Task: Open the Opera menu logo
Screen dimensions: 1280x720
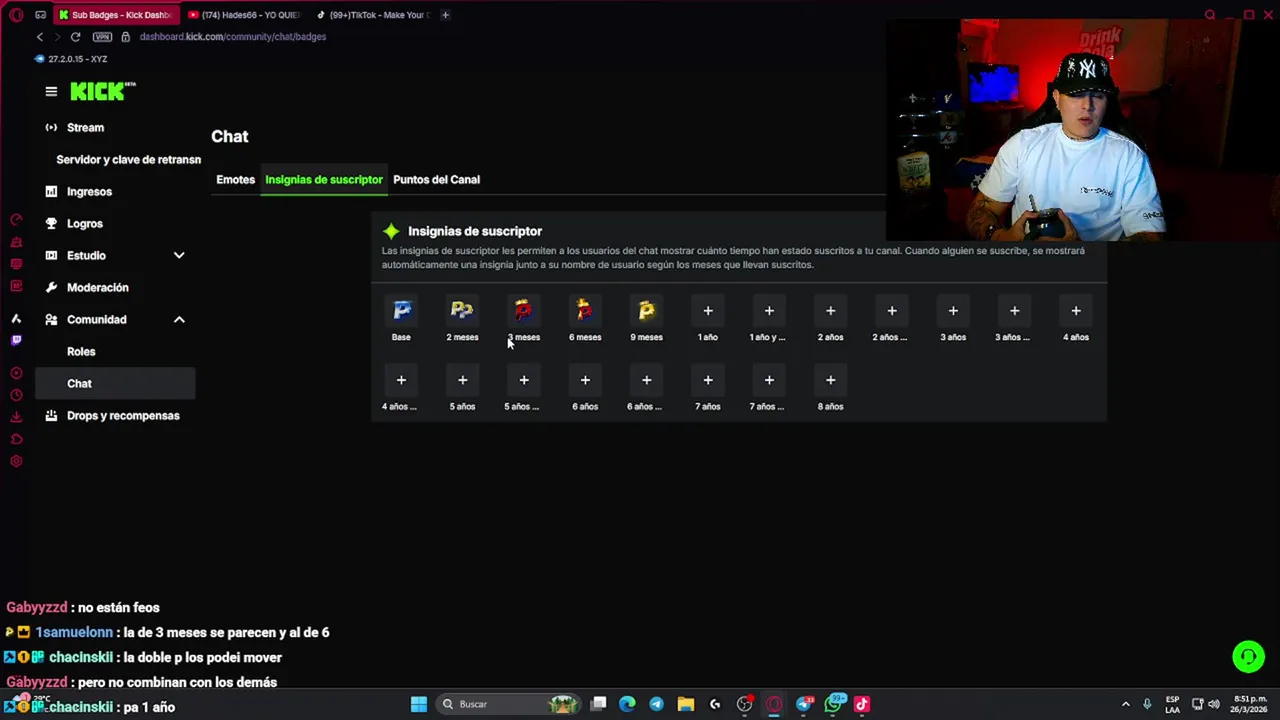Action: 16,15
